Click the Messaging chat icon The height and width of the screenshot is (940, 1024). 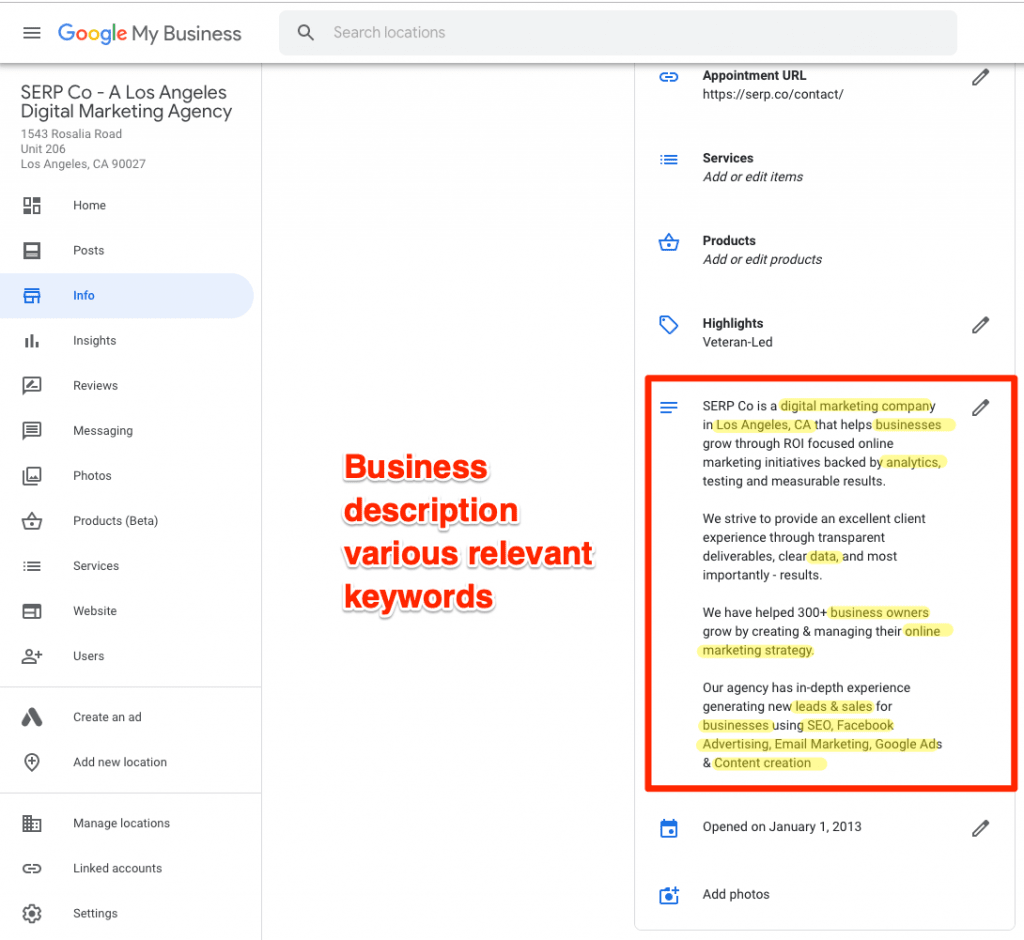32,430
